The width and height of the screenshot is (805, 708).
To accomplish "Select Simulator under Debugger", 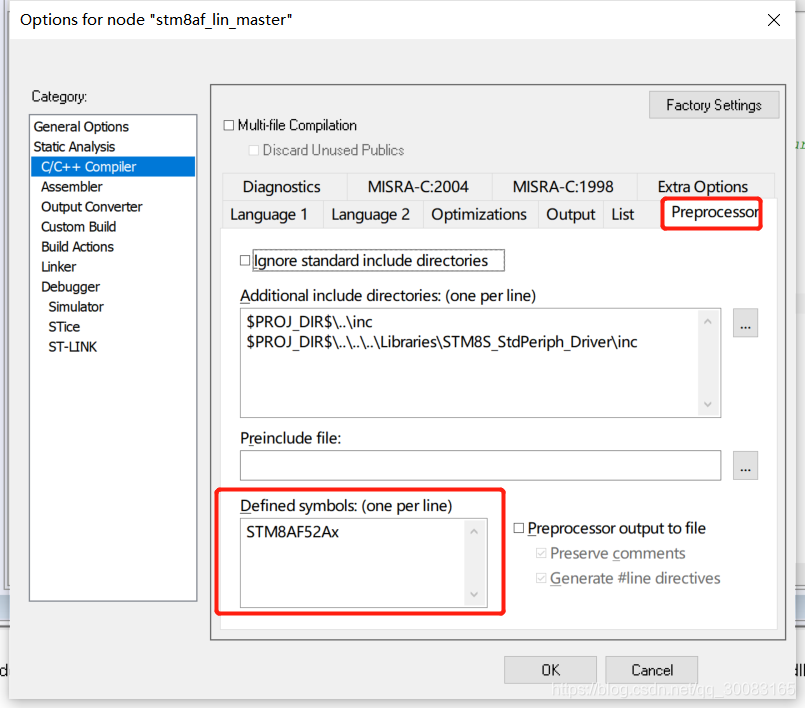I will [76, 307].
